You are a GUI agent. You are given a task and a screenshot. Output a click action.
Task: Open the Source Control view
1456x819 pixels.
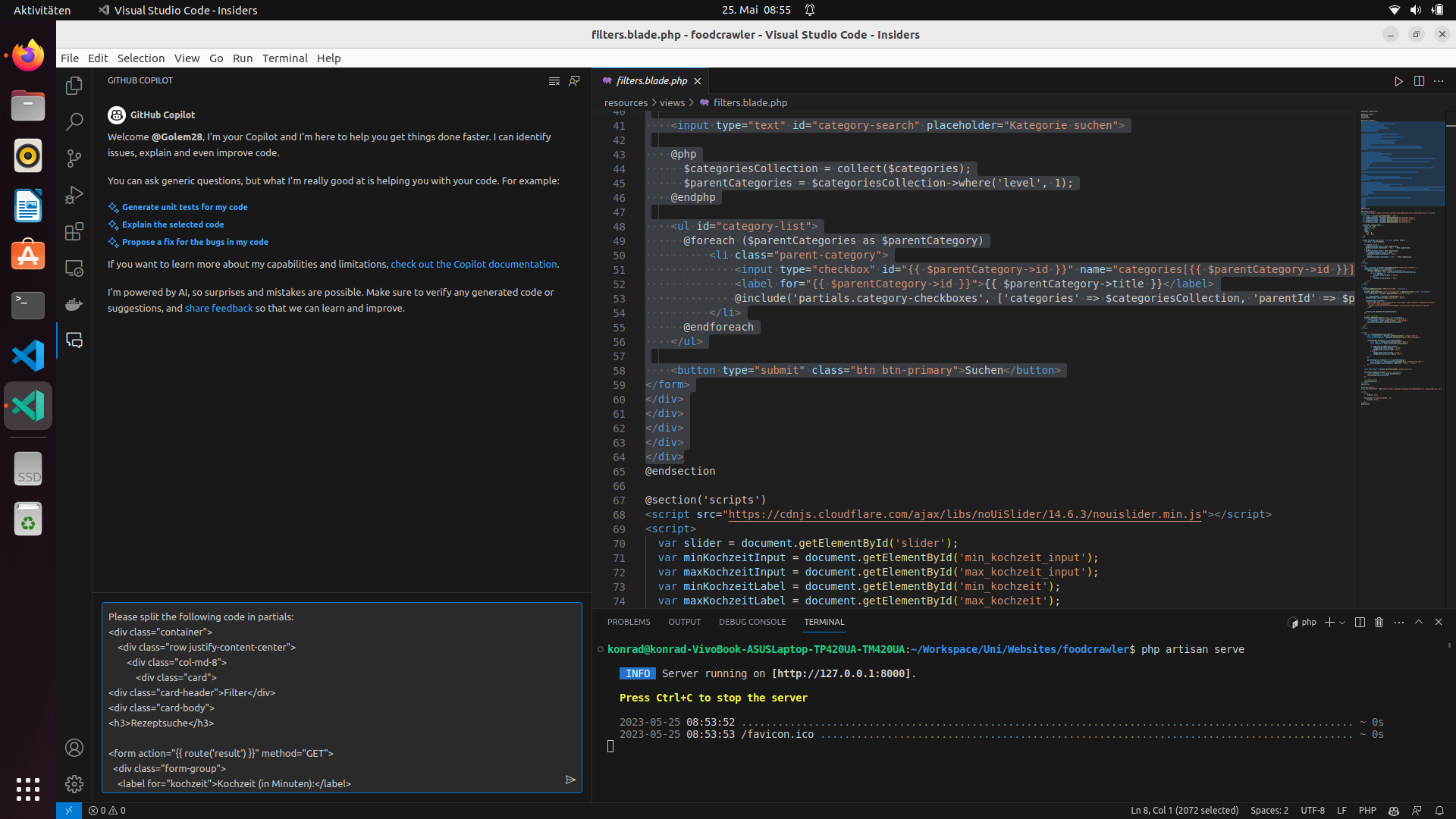[x=74, y=158]
